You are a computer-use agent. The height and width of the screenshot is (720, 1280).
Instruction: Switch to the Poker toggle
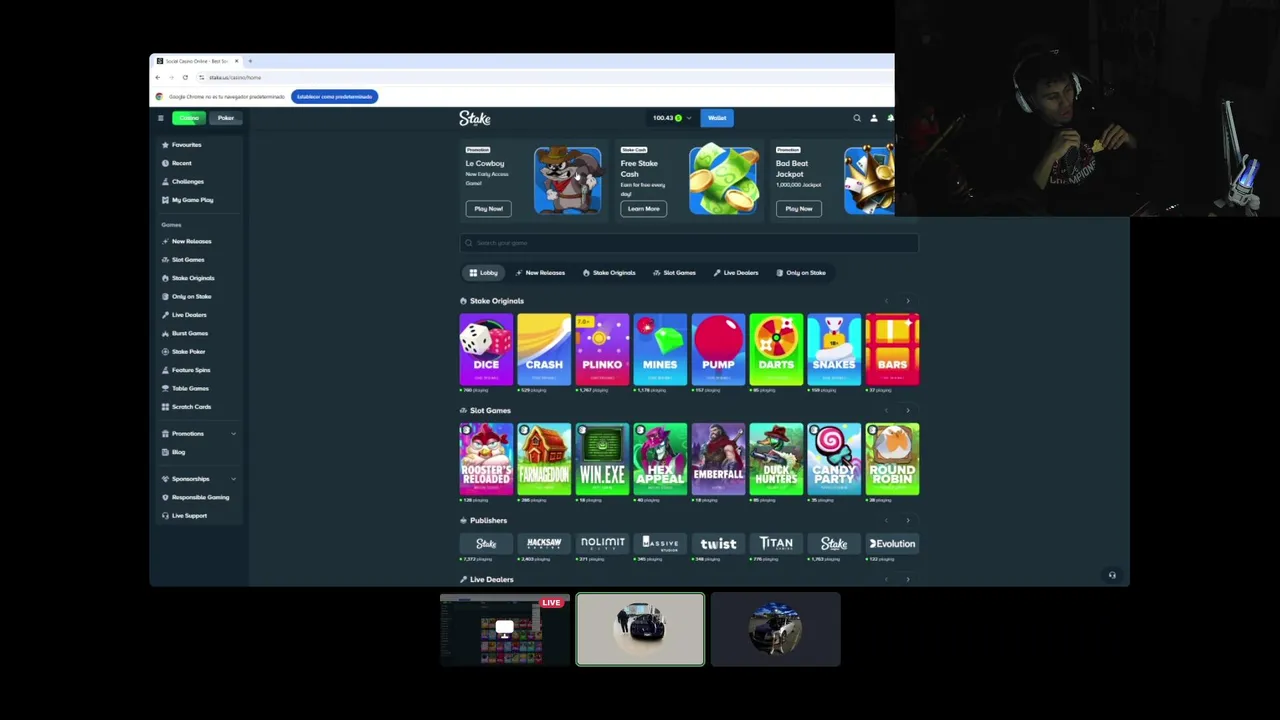(x=225, y=118)
